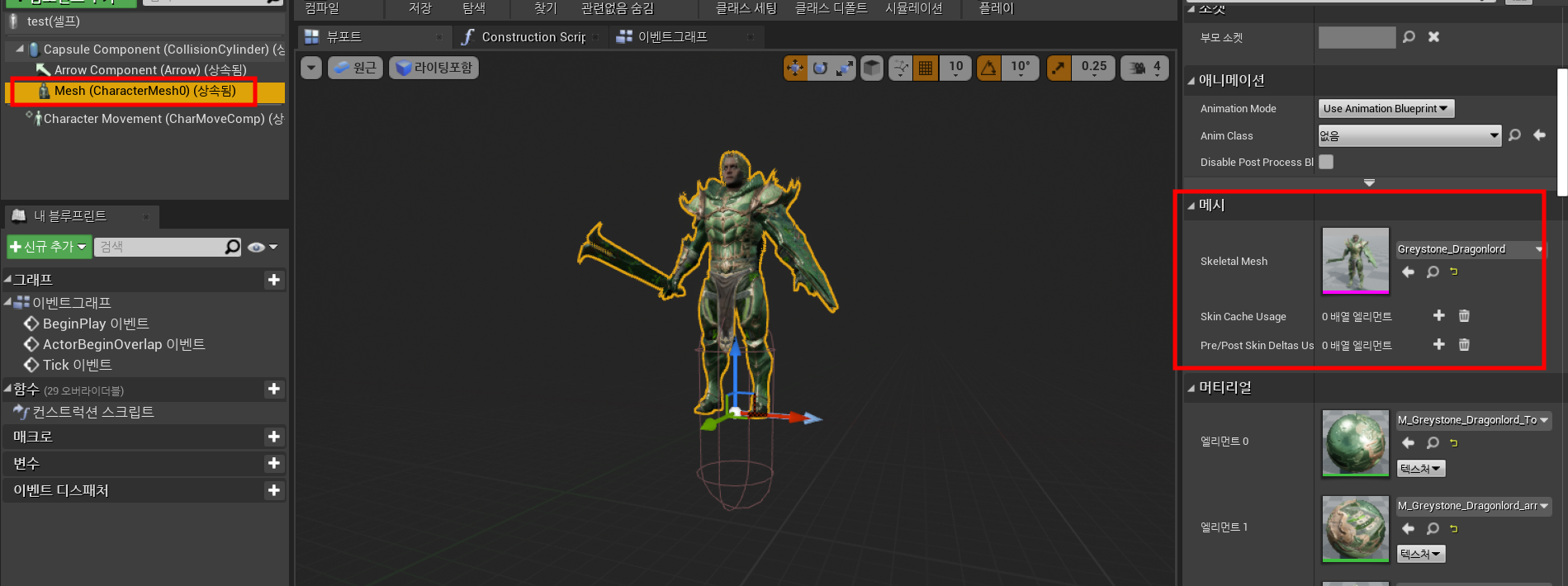Open 텍스처 dropdown for element 0
The image size is (1568, 586).
pyautogui.click(x=1420, y=469)
